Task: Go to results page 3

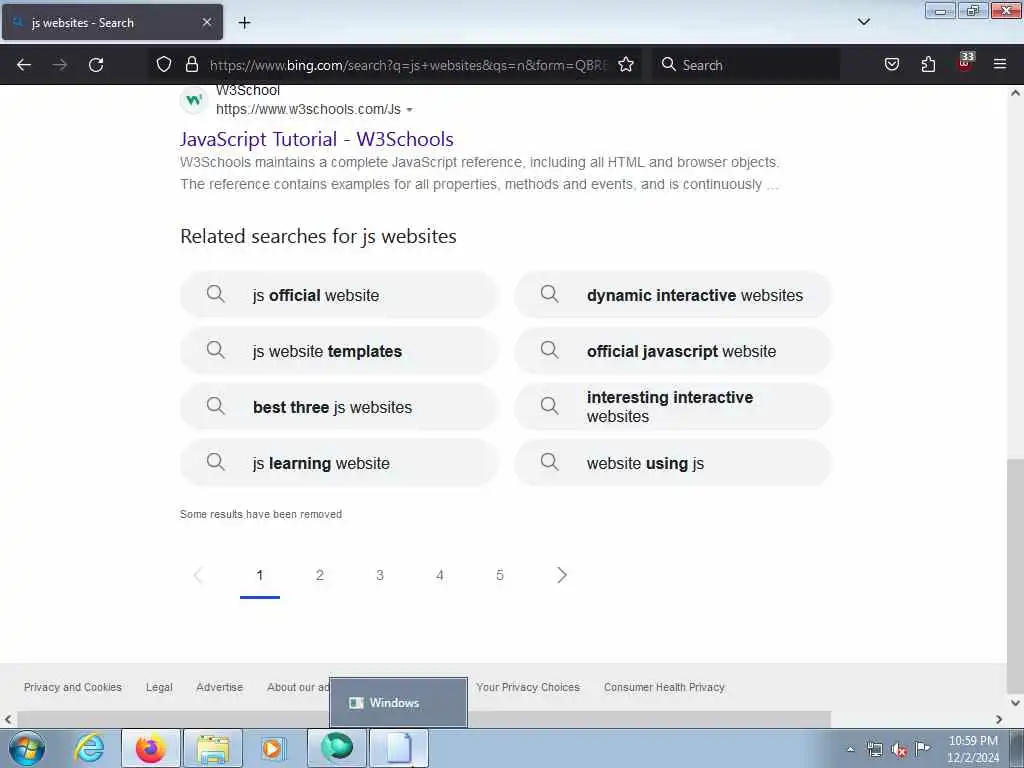Action: (380, 575)
